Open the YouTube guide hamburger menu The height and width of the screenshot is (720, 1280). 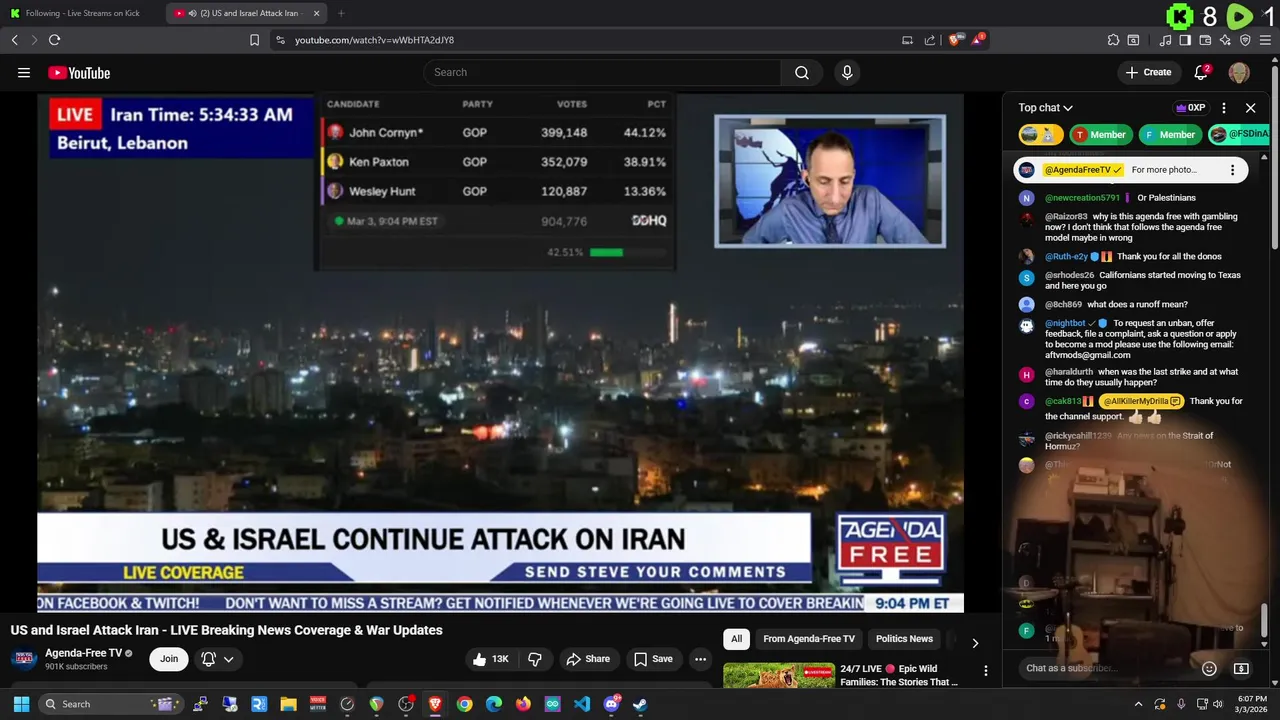24,72
